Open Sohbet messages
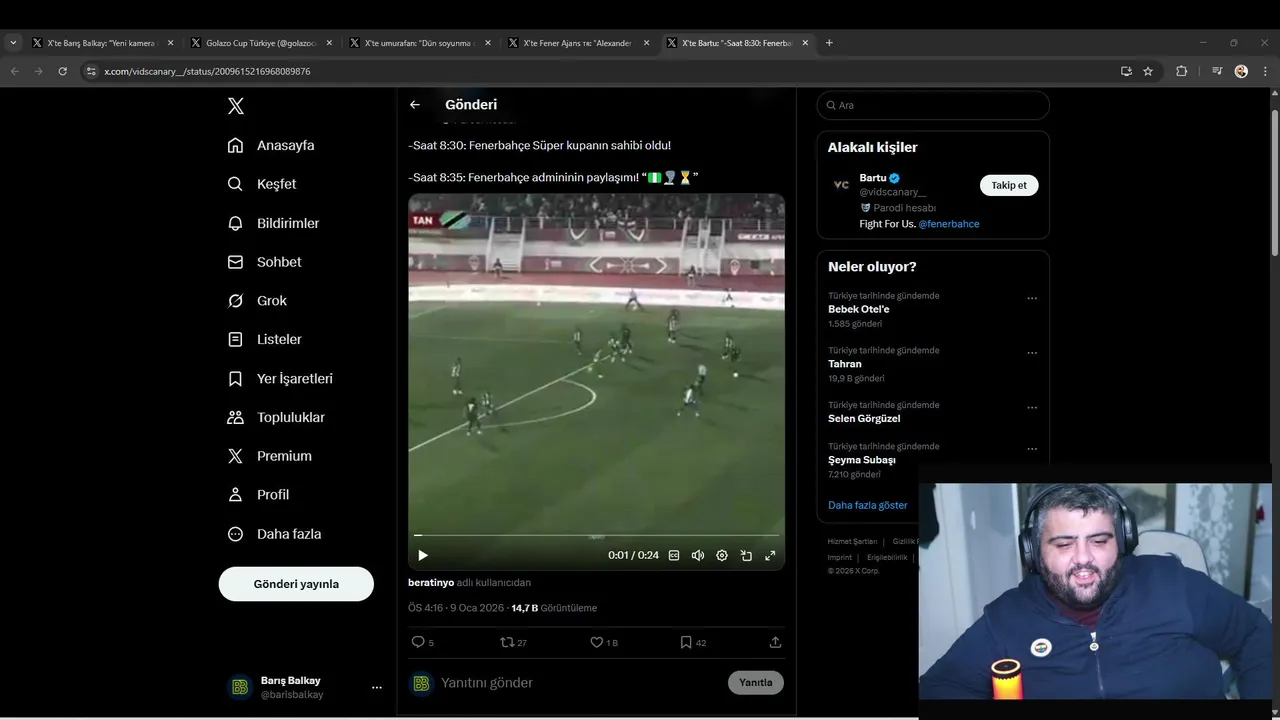This screenshot has width=1280, height=720. click(x=264, y=262)
